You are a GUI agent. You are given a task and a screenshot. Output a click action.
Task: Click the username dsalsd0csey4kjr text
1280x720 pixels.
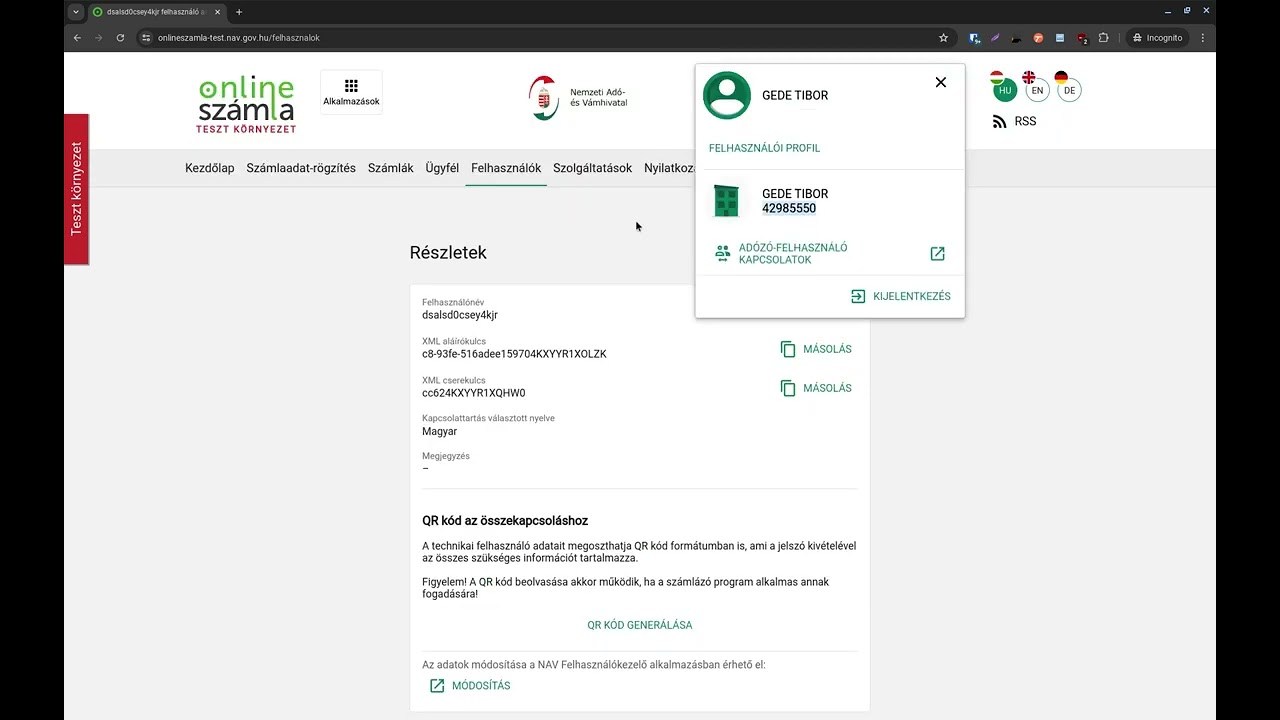coord(460,315)
